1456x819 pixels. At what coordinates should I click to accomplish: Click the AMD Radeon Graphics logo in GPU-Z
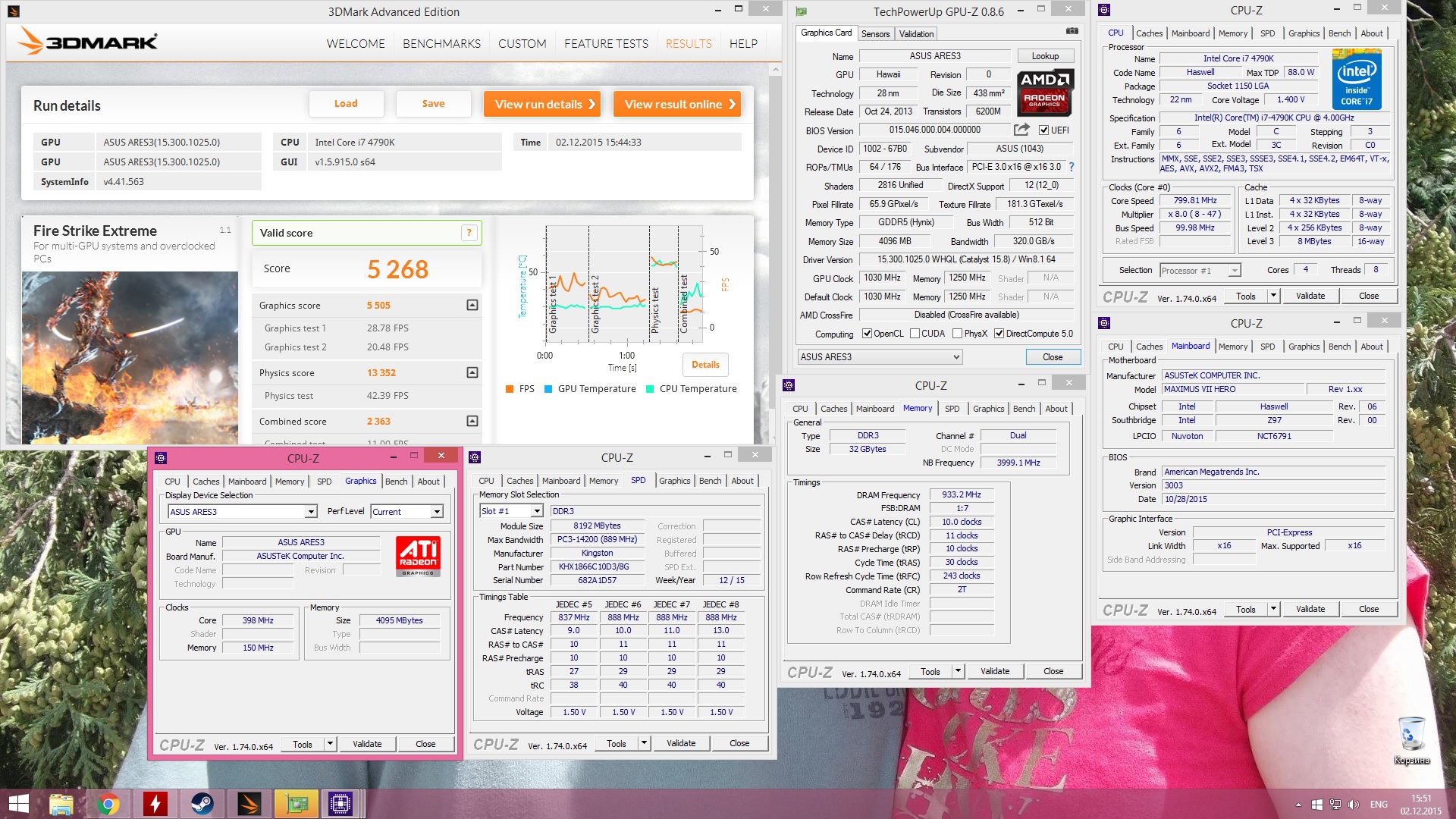coord(1045,93)
